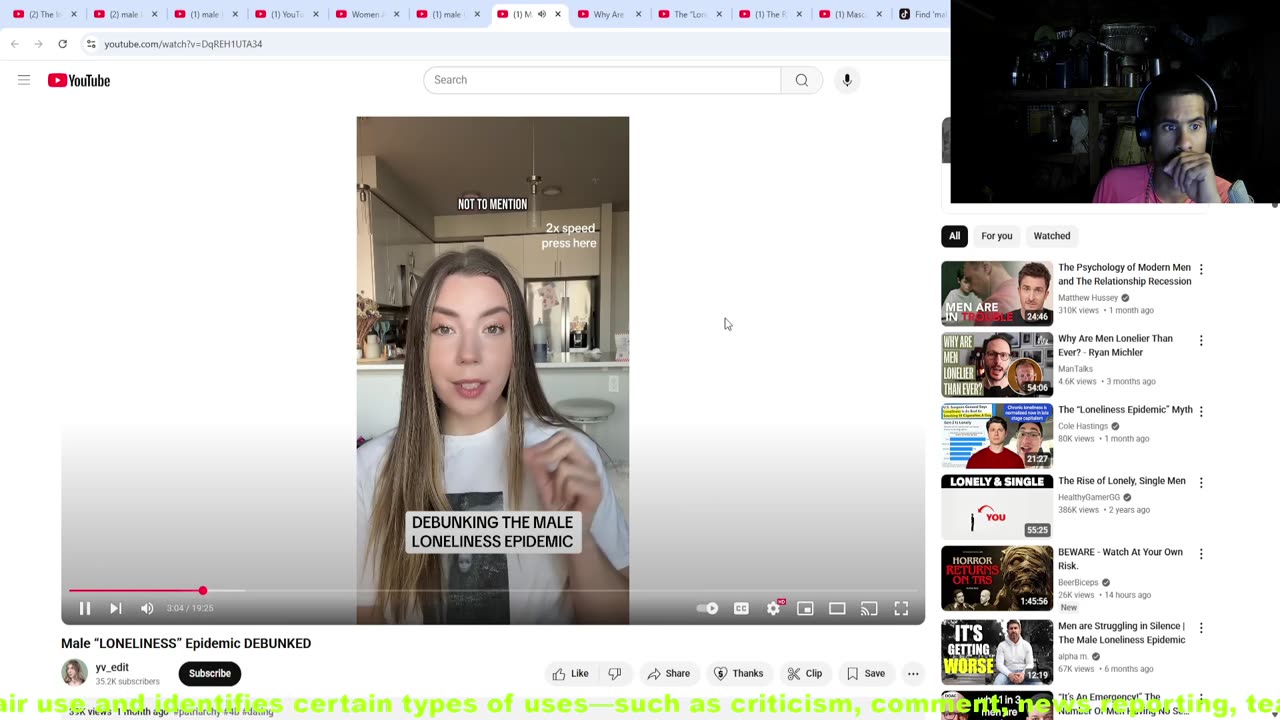Click video title Male "LONELINESS" Epidemic DEBUNKED
1280x720 pixels.
tap(186, 643)
